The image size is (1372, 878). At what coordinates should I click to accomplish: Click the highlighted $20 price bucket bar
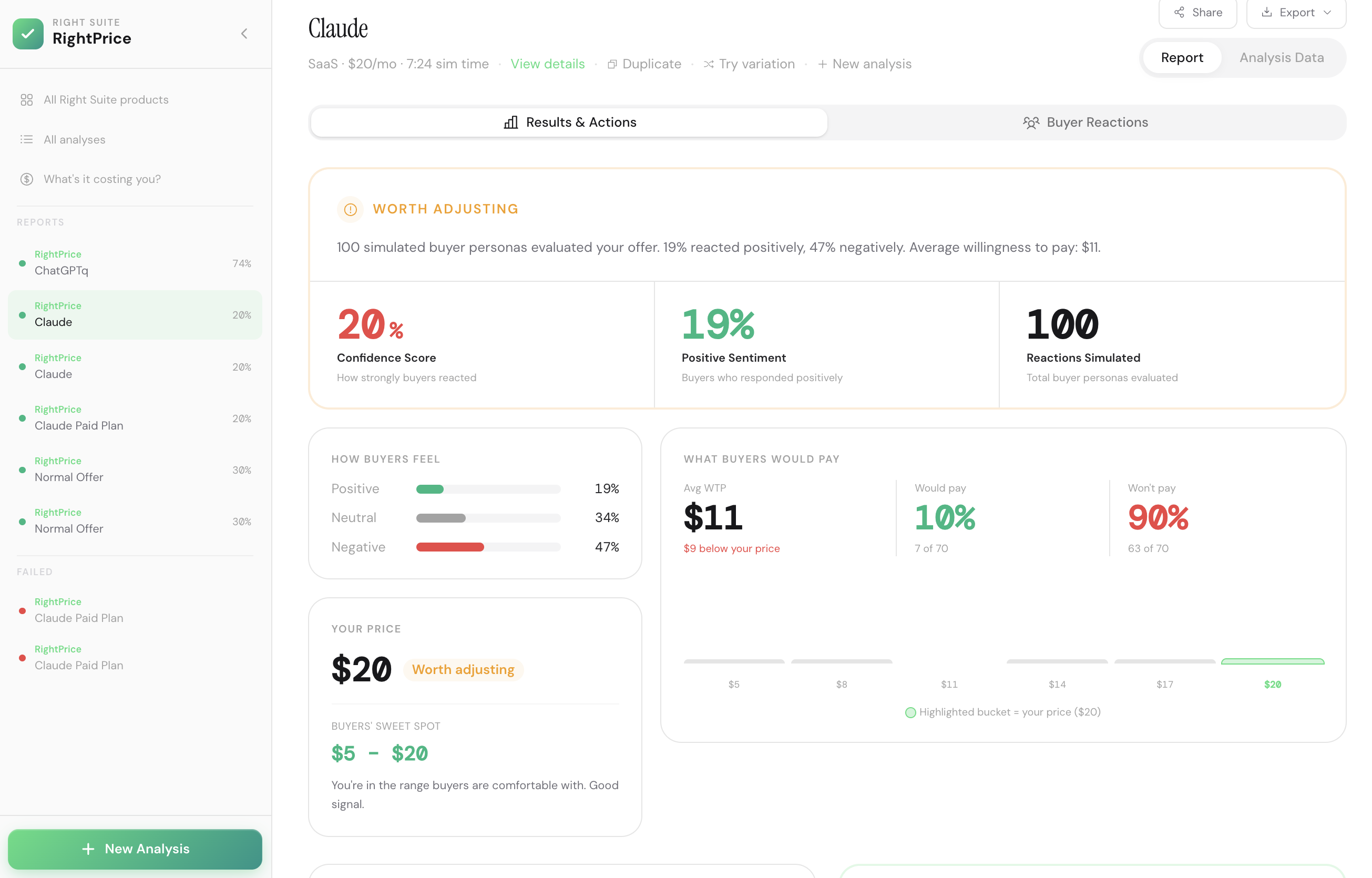(1272, 662)
